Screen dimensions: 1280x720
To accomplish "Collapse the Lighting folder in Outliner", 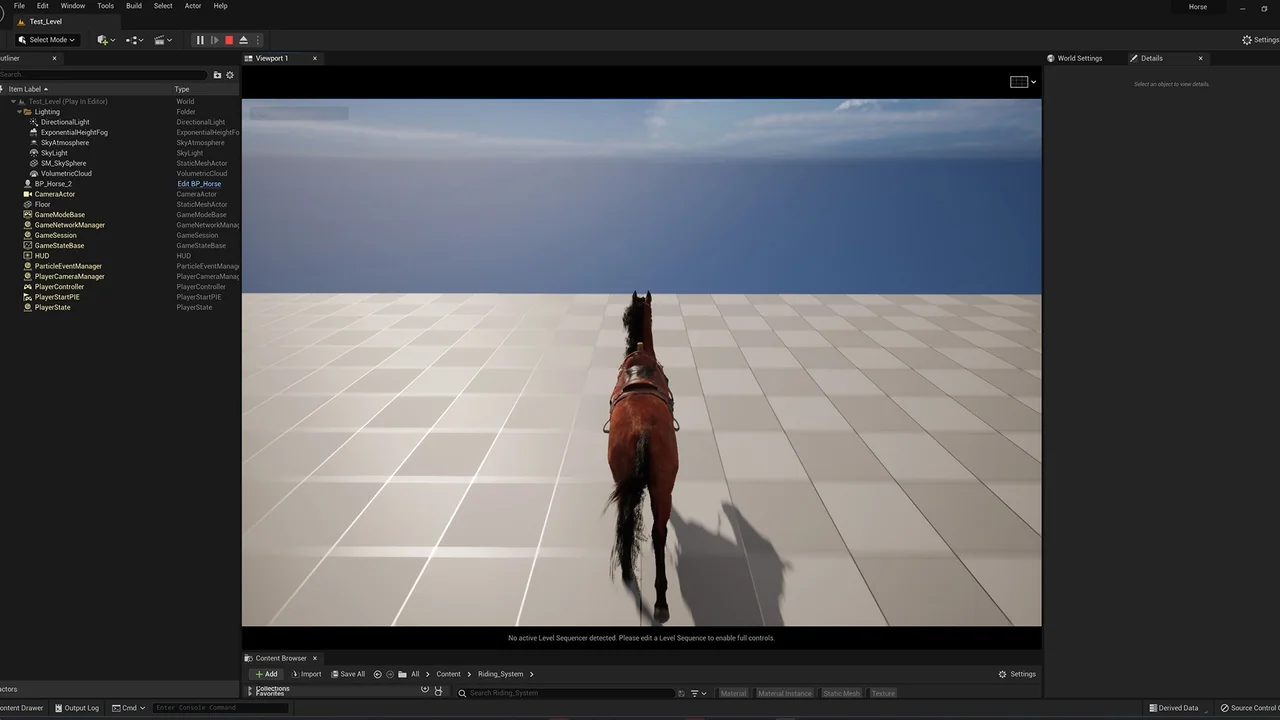I will pos(19,112).
